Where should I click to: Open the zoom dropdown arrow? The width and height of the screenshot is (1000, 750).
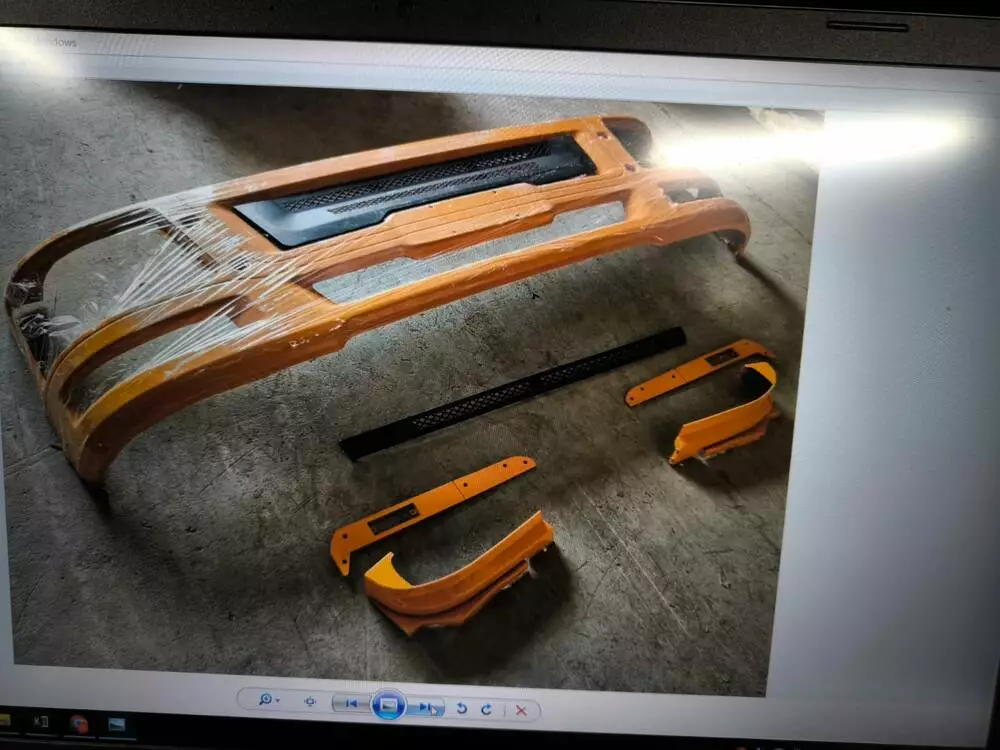click(277, 701)
